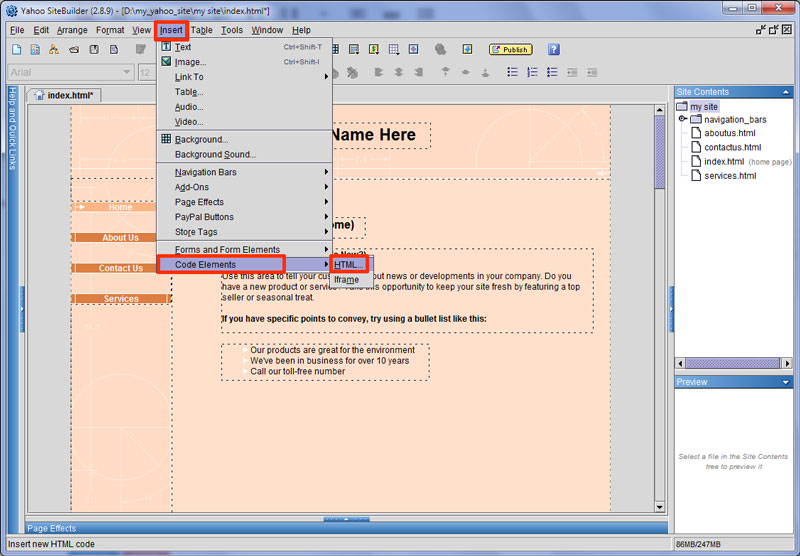Click the New Page toolbar icon
This screenshot has width=800, height=556.
point(17,49)
